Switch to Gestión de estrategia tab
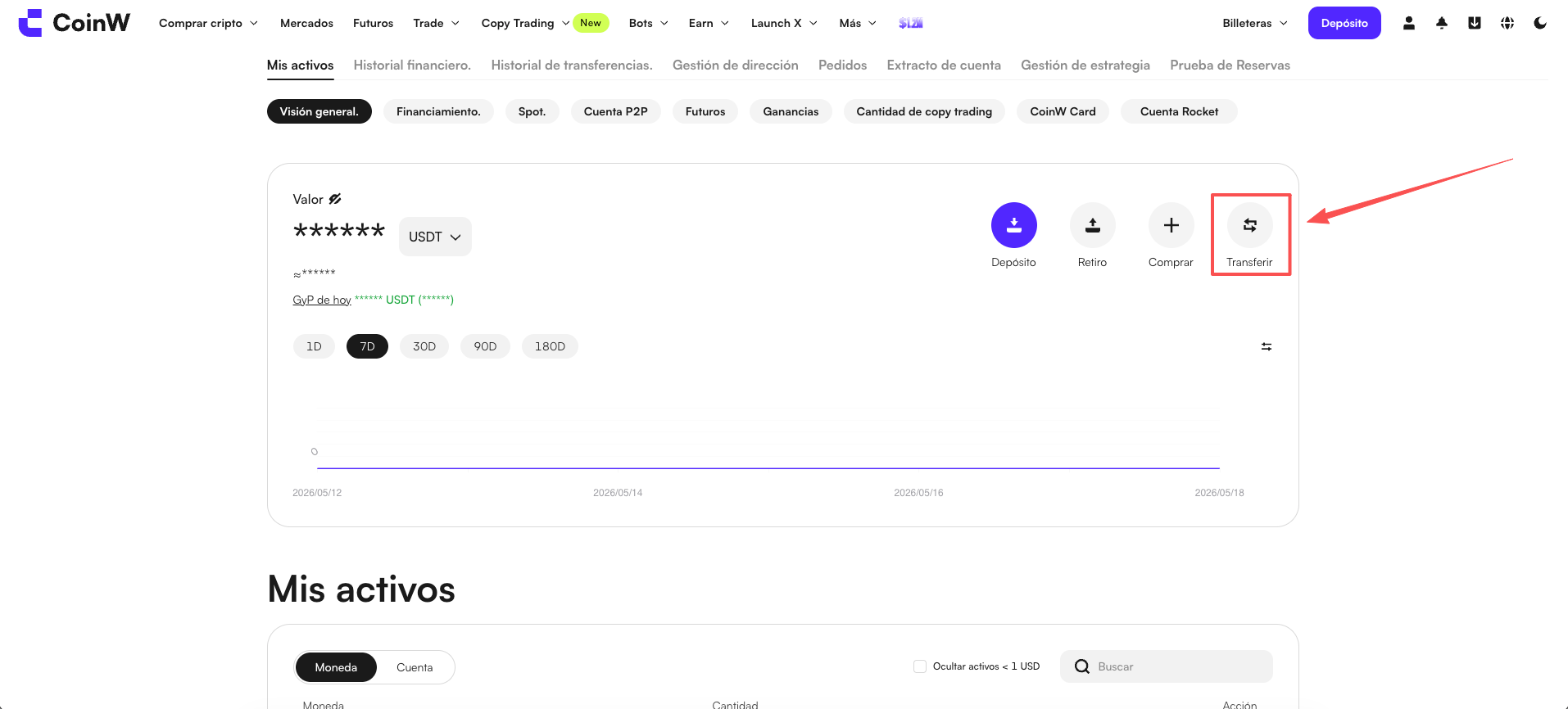Viewport: 1568px width, 709px height. [1085, 65]
